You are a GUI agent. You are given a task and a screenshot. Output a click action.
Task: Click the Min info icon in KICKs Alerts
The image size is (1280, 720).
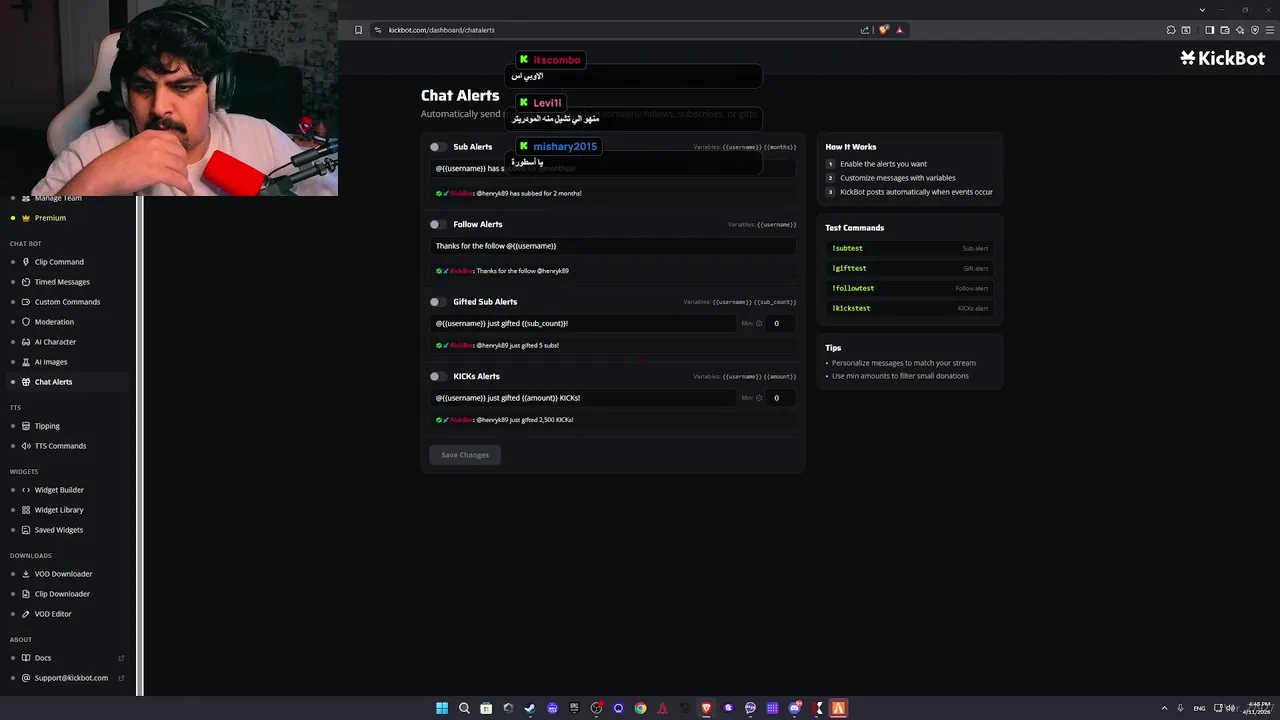759,398
